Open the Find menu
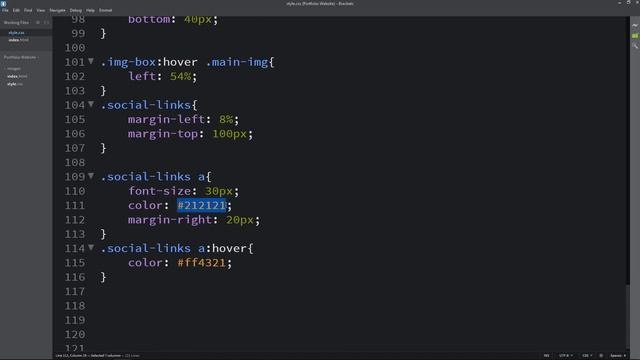 click(x=28, y=10)
